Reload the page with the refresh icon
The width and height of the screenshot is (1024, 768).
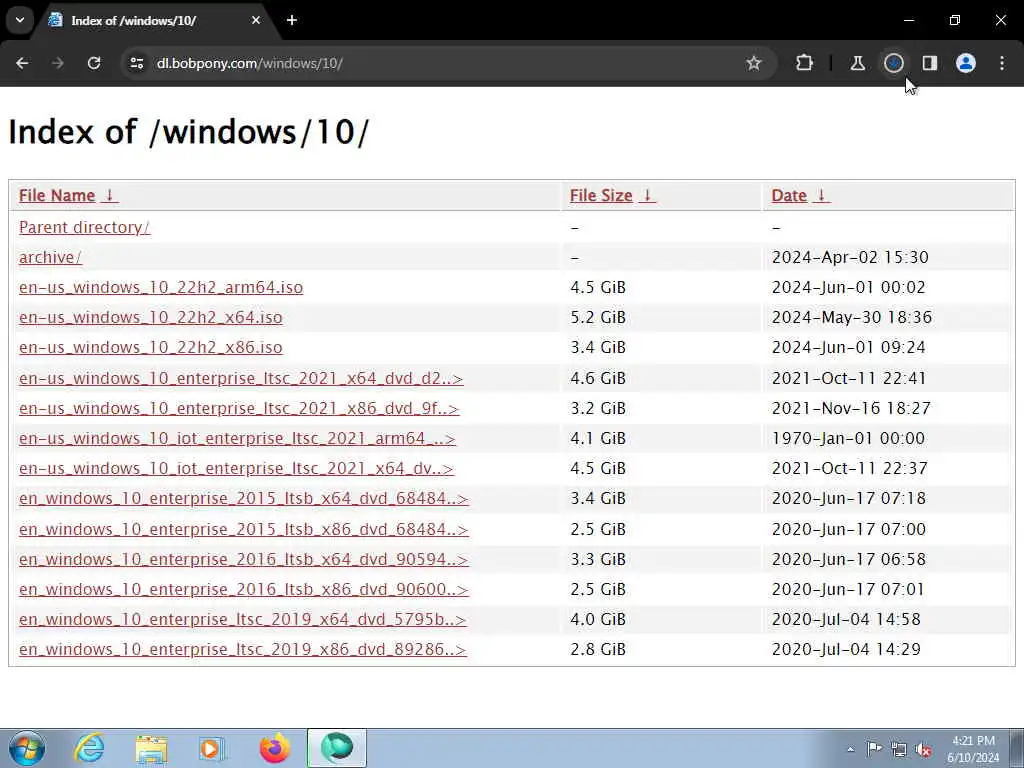pos(94,63)
